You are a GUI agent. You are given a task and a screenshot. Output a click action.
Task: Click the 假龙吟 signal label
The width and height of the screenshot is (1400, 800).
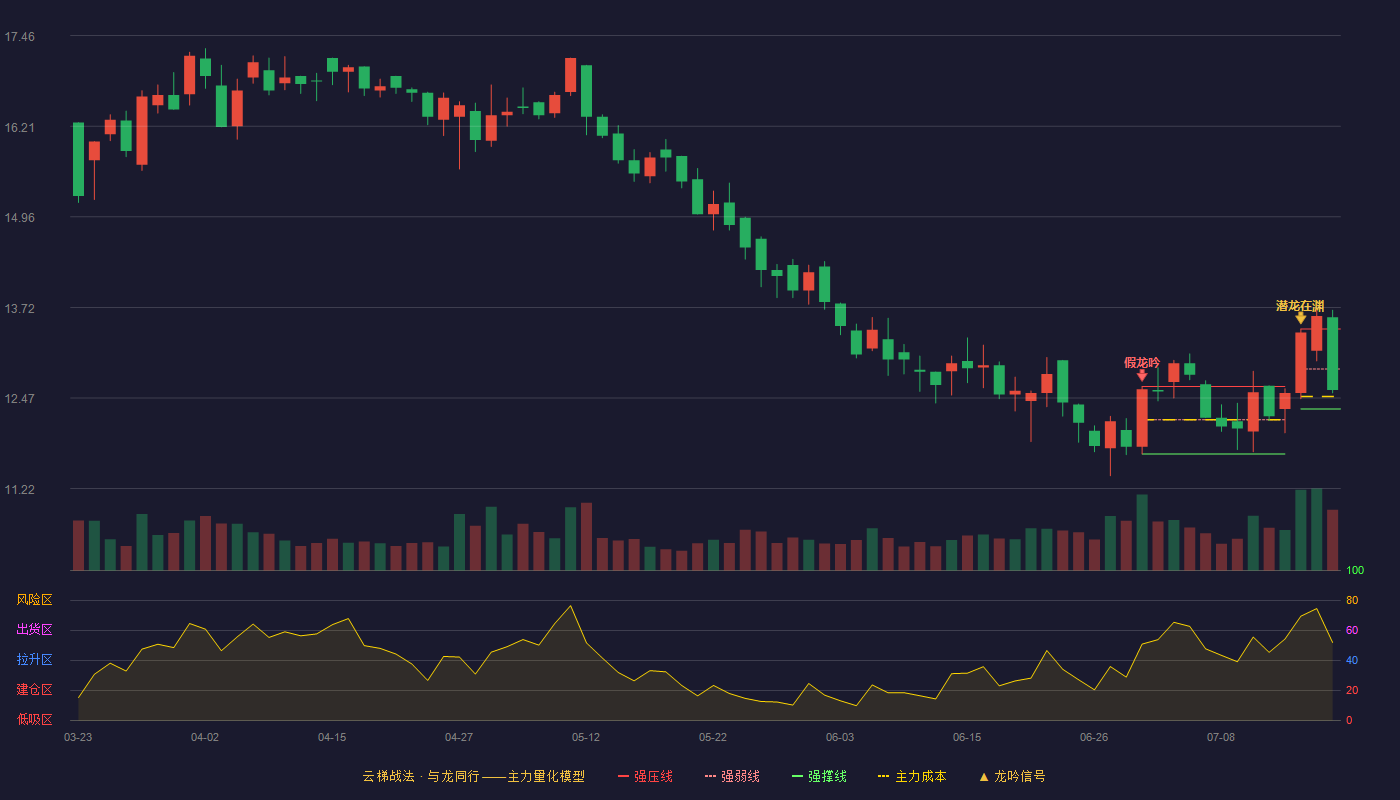(1142, 362)
